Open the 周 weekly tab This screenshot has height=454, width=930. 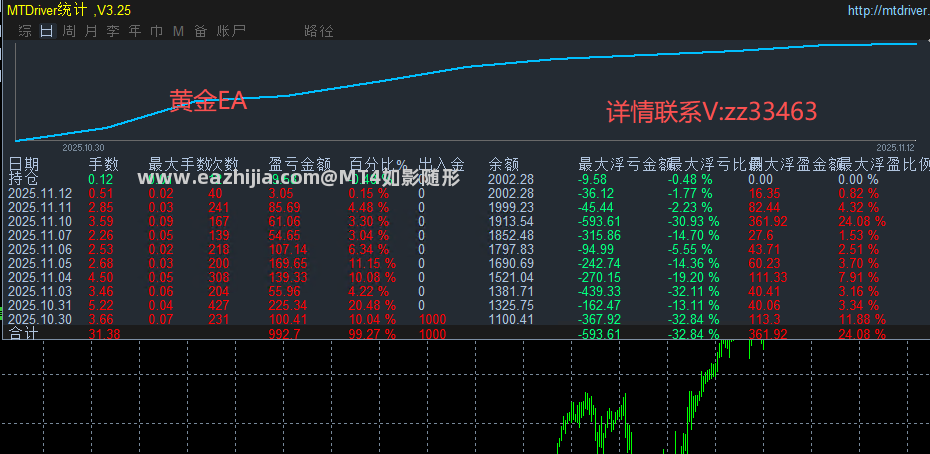pyautogui.click(x=69, y=31)
